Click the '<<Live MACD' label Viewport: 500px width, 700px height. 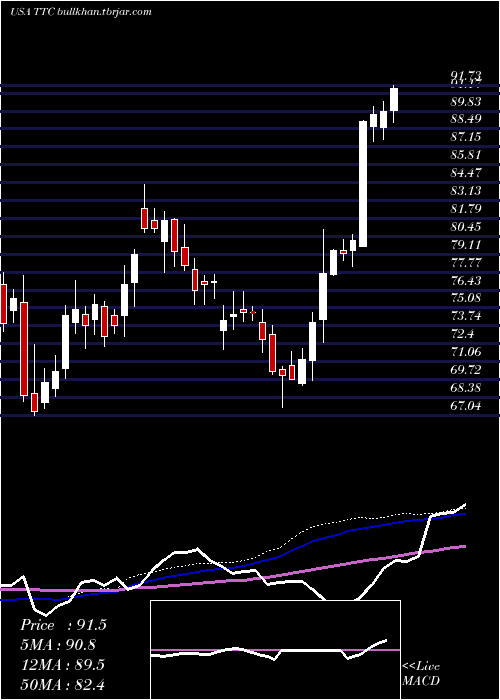421,674
